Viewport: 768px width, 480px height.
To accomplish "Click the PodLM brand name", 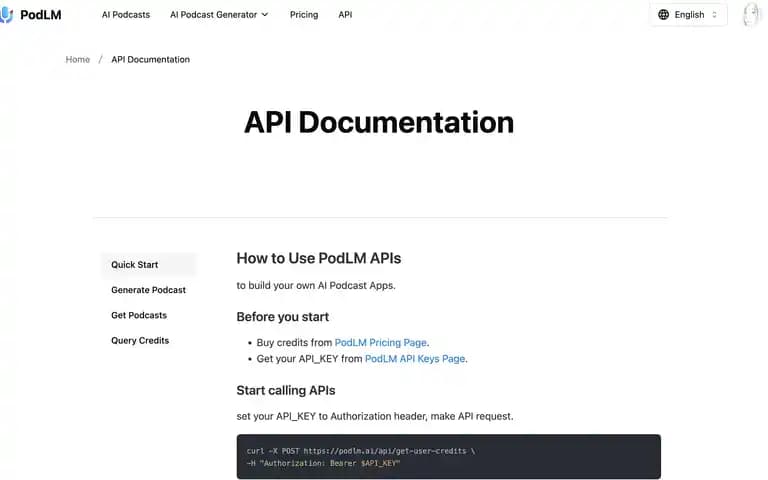I will coord(41,15).
